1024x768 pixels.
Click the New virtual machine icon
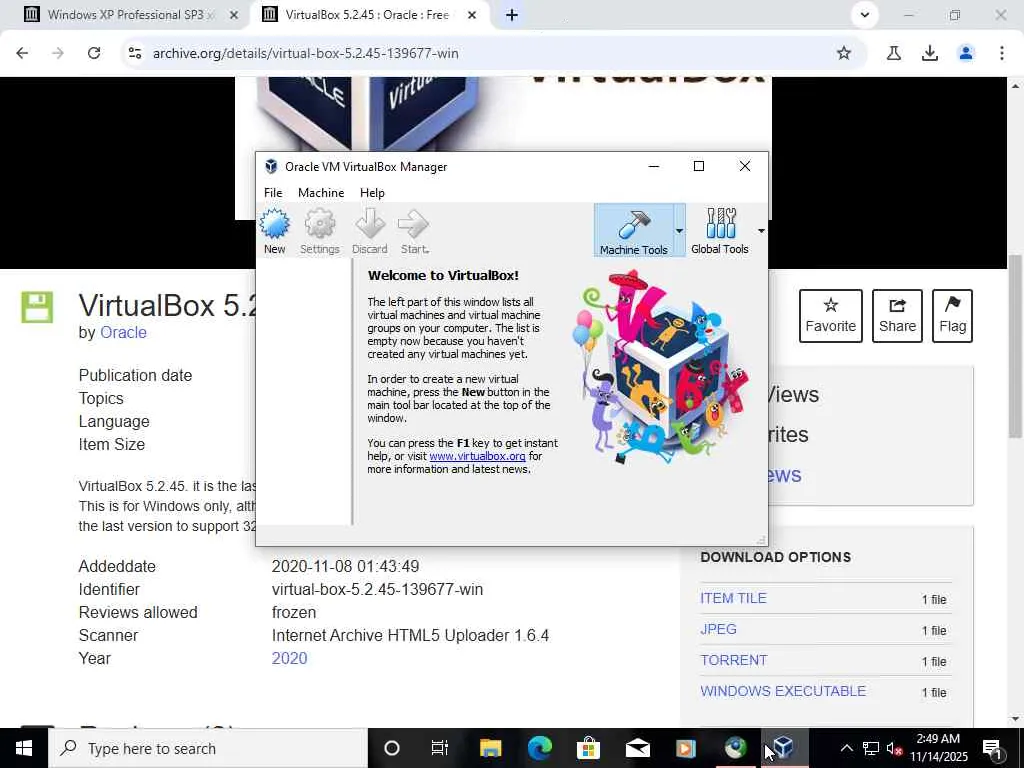coord(274,231)
